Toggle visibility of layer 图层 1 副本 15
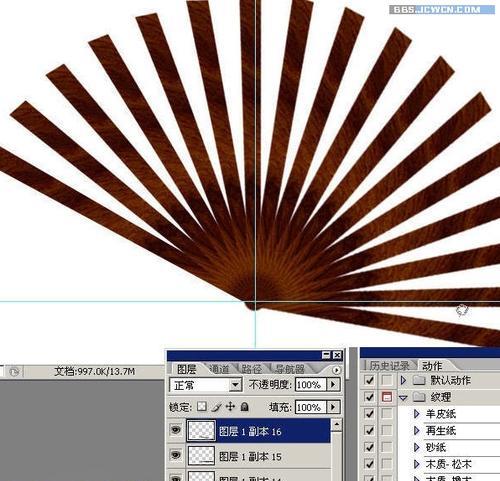500x481 pixels. (176, 455)
